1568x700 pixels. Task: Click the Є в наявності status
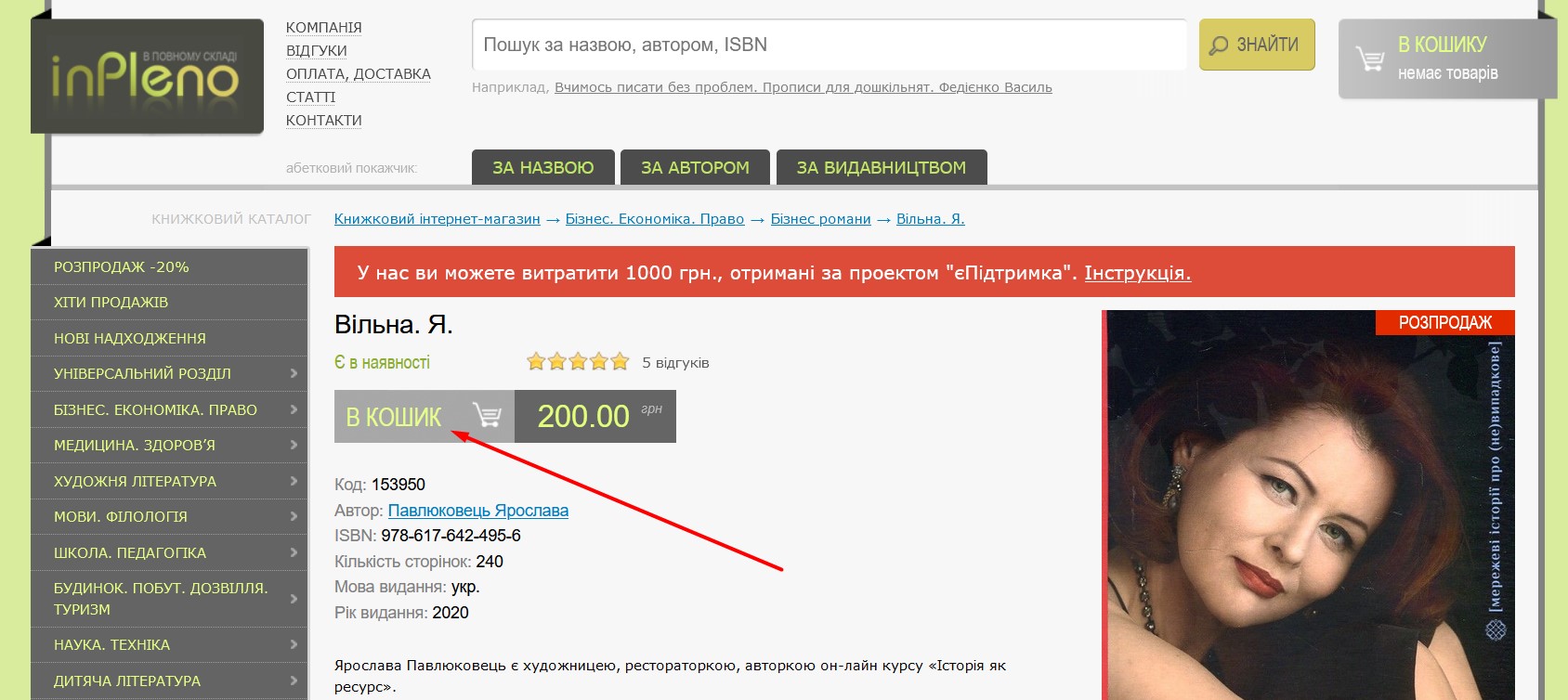pos(382,363)
